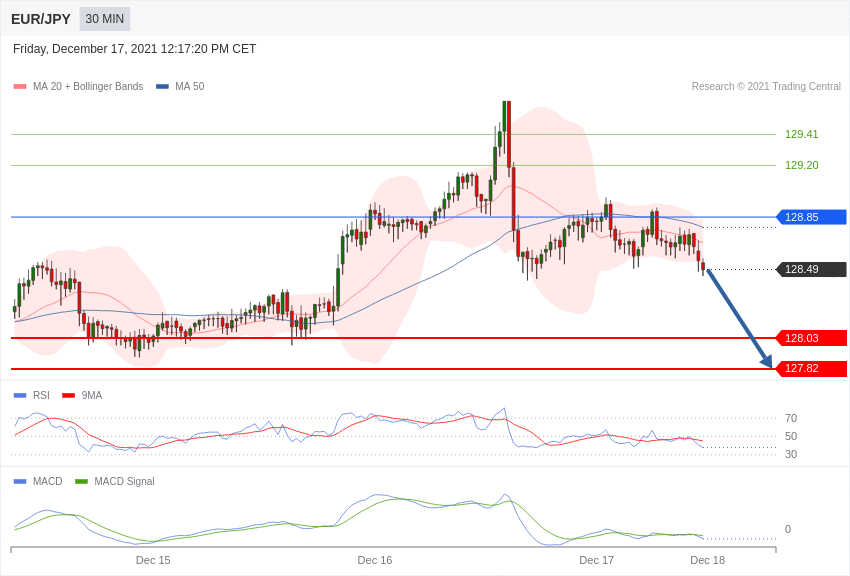Click the MA 20 + Bollinger Bands legend swatch
850x576 pixels.
tap(20, 87)
